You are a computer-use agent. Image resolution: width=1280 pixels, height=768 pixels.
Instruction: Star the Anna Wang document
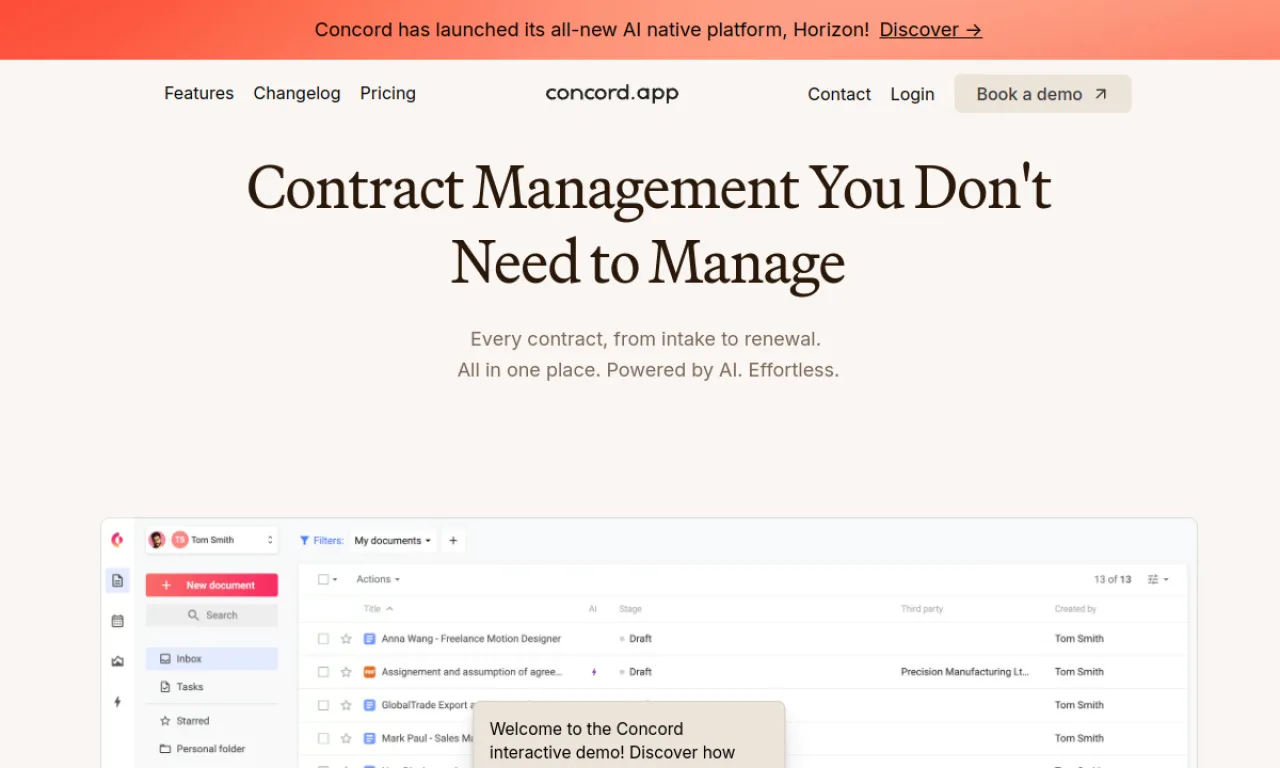coord(346,638)
